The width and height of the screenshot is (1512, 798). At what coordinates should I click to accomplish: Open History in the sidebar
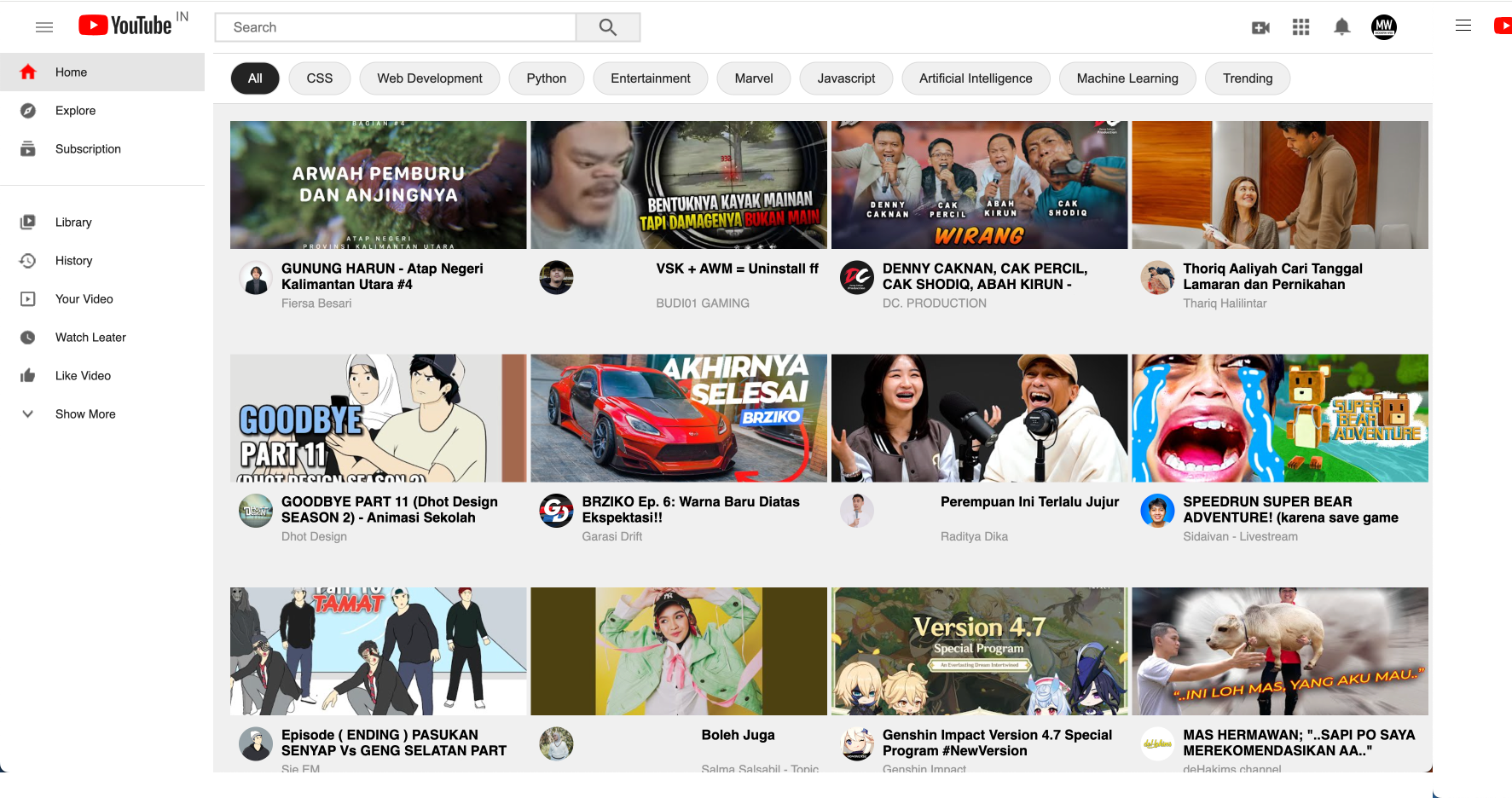[x=73, y=261]
